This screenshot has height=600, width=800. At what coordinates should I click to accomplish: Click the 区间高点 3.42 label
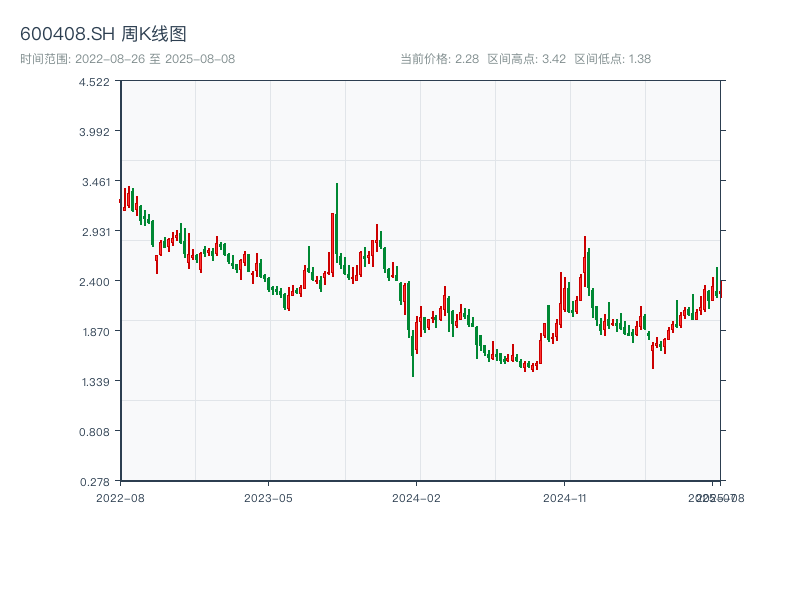point(527,59)
